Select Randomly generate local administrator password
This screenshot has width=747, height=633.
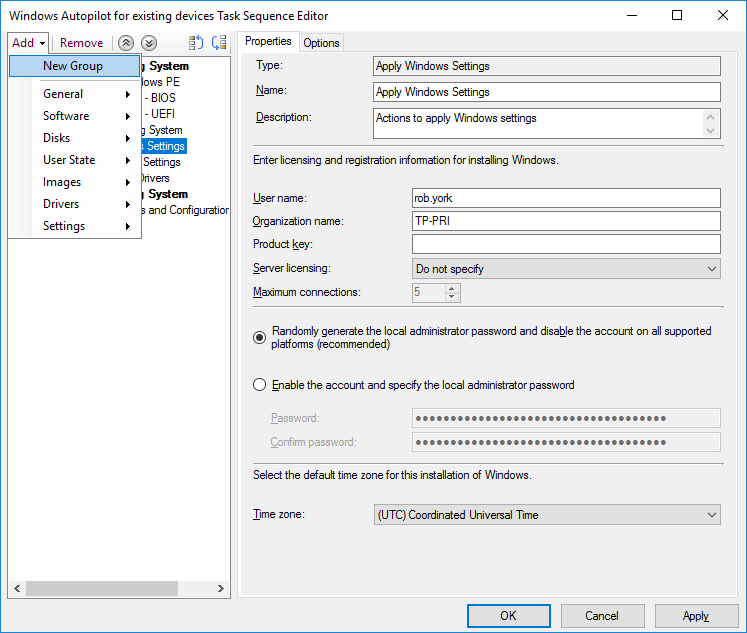pos(259,338)
